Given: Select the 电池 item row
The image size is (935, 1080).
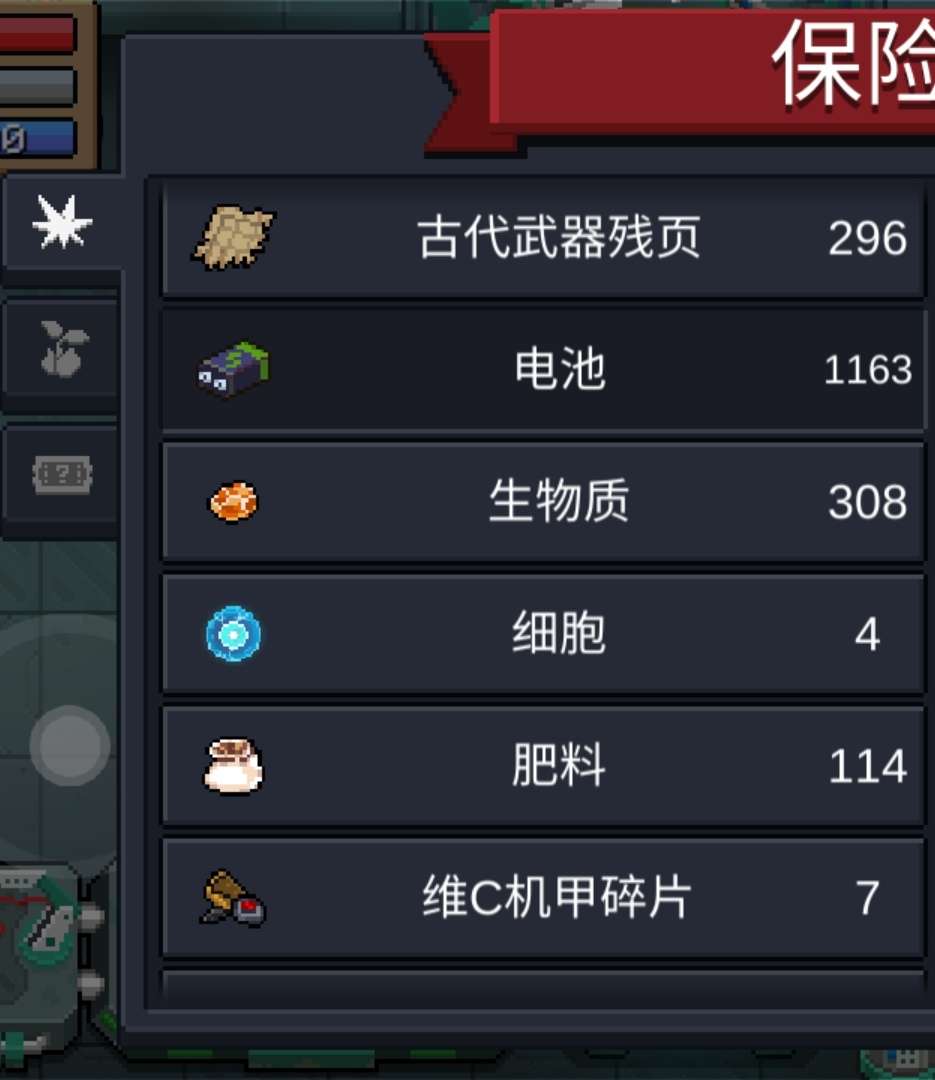Looking at the screenshot, I should 543,369.
